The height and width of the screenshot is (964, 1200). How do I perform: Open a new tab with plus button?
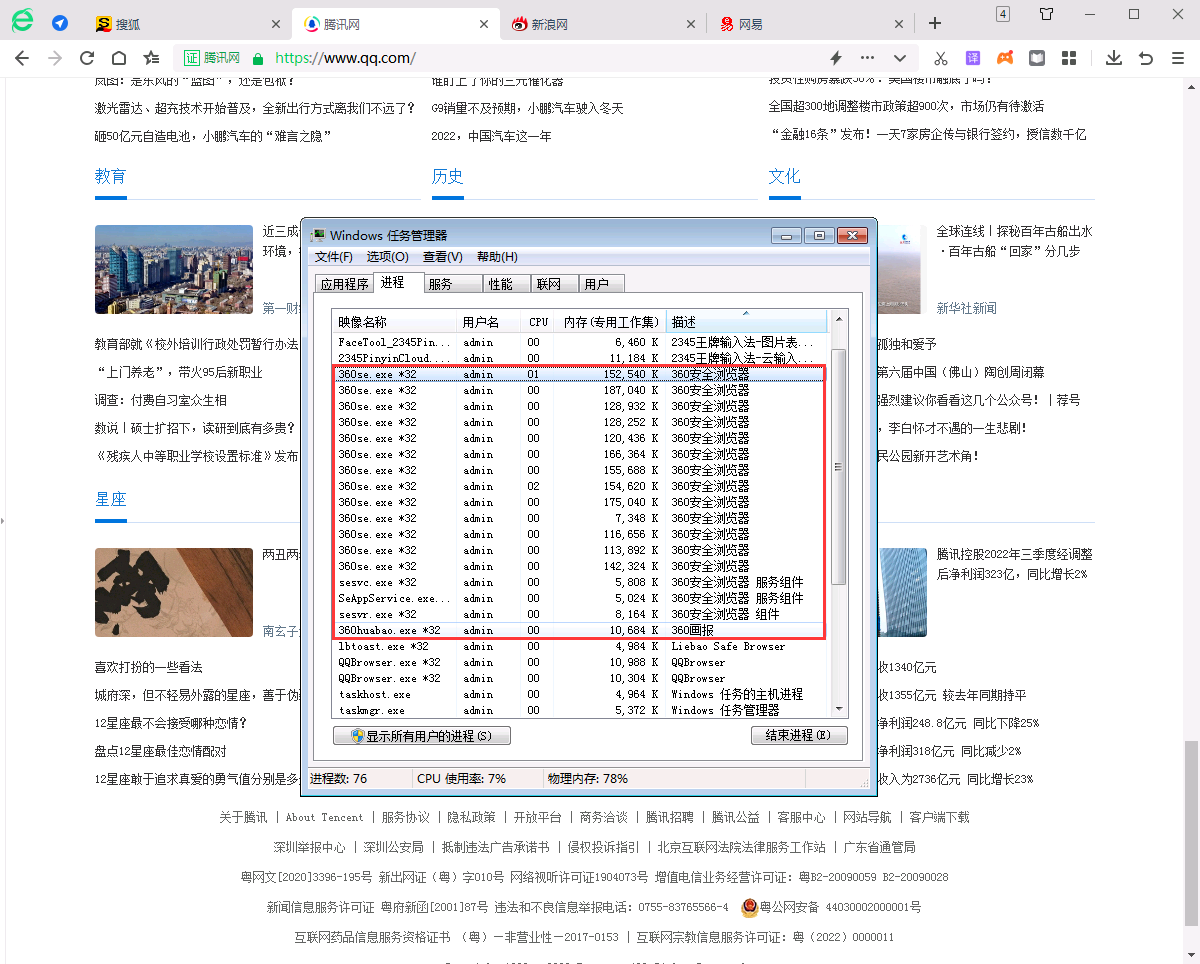pyautogui.click(x=935, y=23)
